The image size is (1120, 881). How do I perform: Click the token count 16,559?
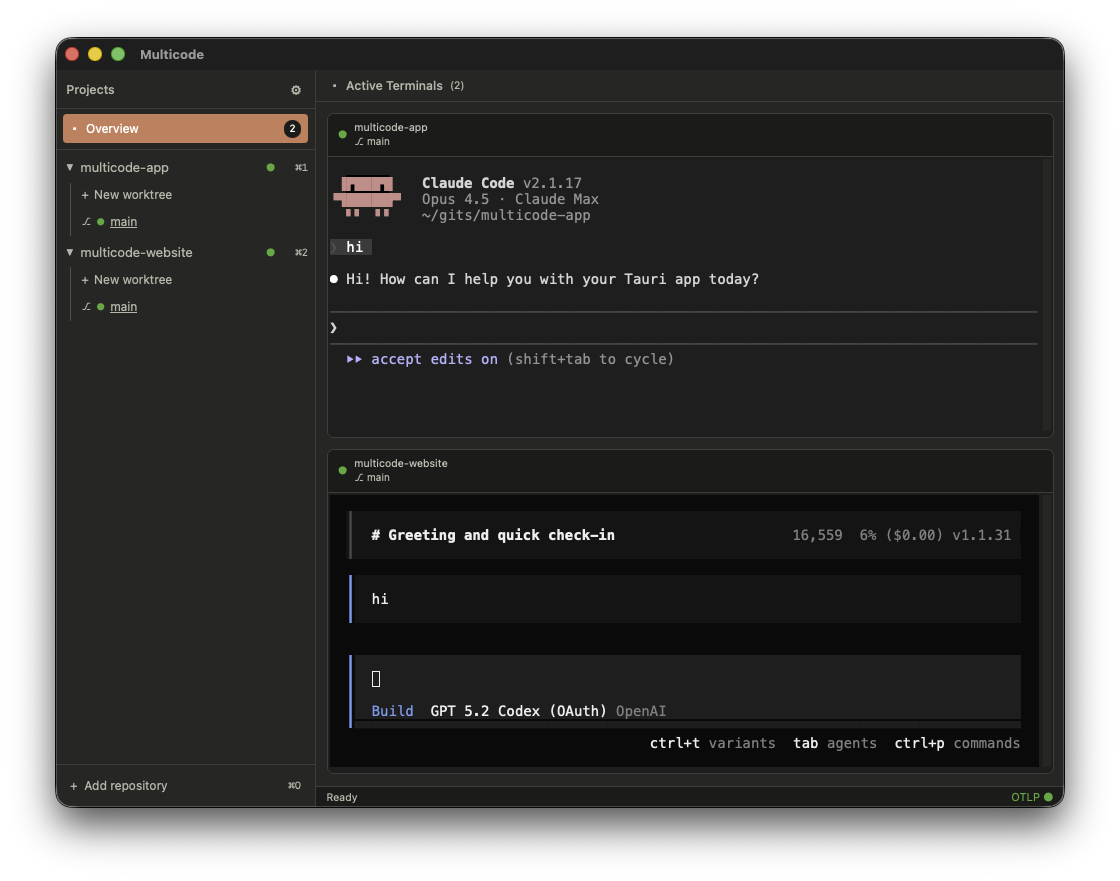coord(817,535)
